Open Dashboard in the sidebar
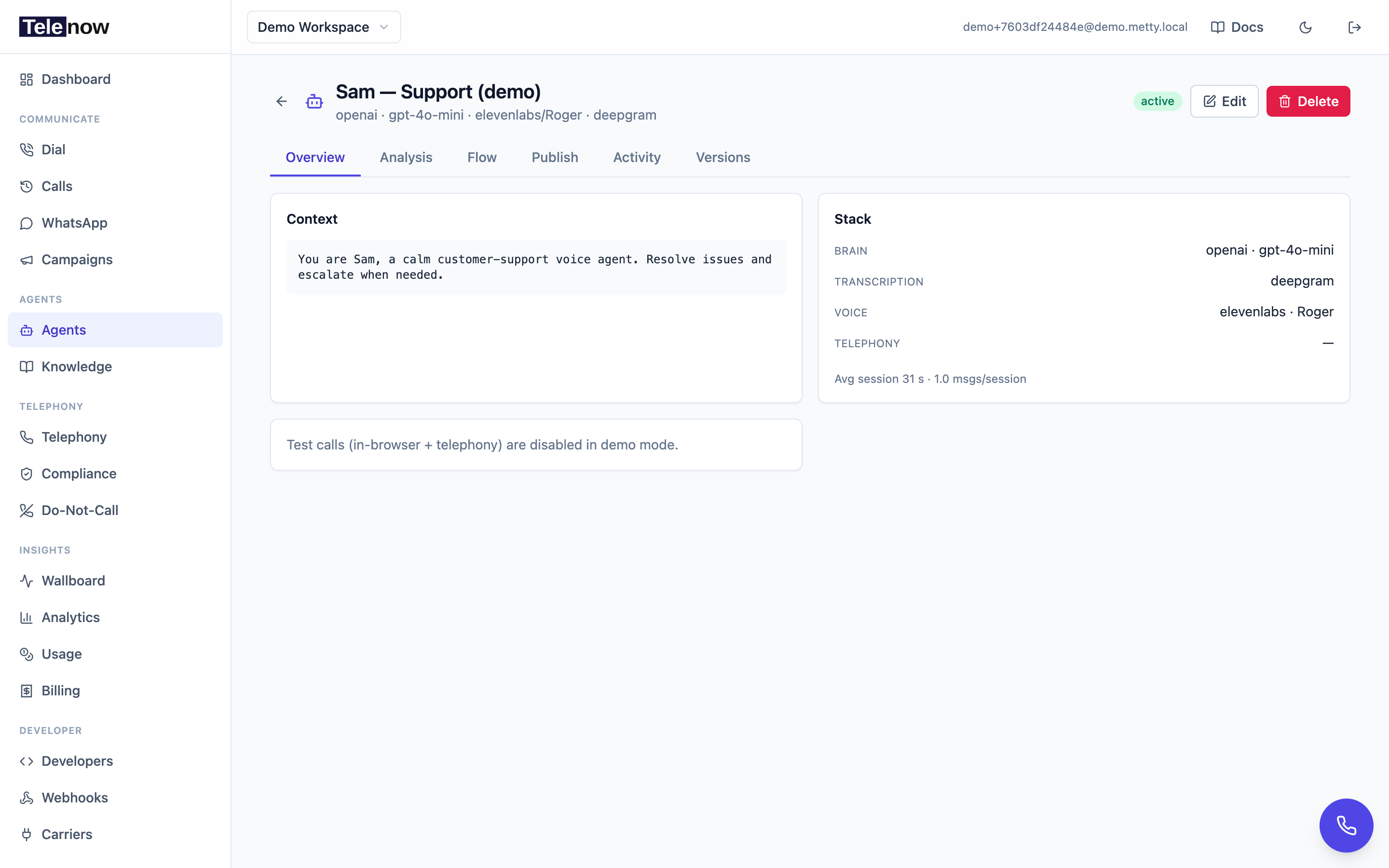This screenshot has width=1389, height=868. pyautogui.click(x=115, y=79)
